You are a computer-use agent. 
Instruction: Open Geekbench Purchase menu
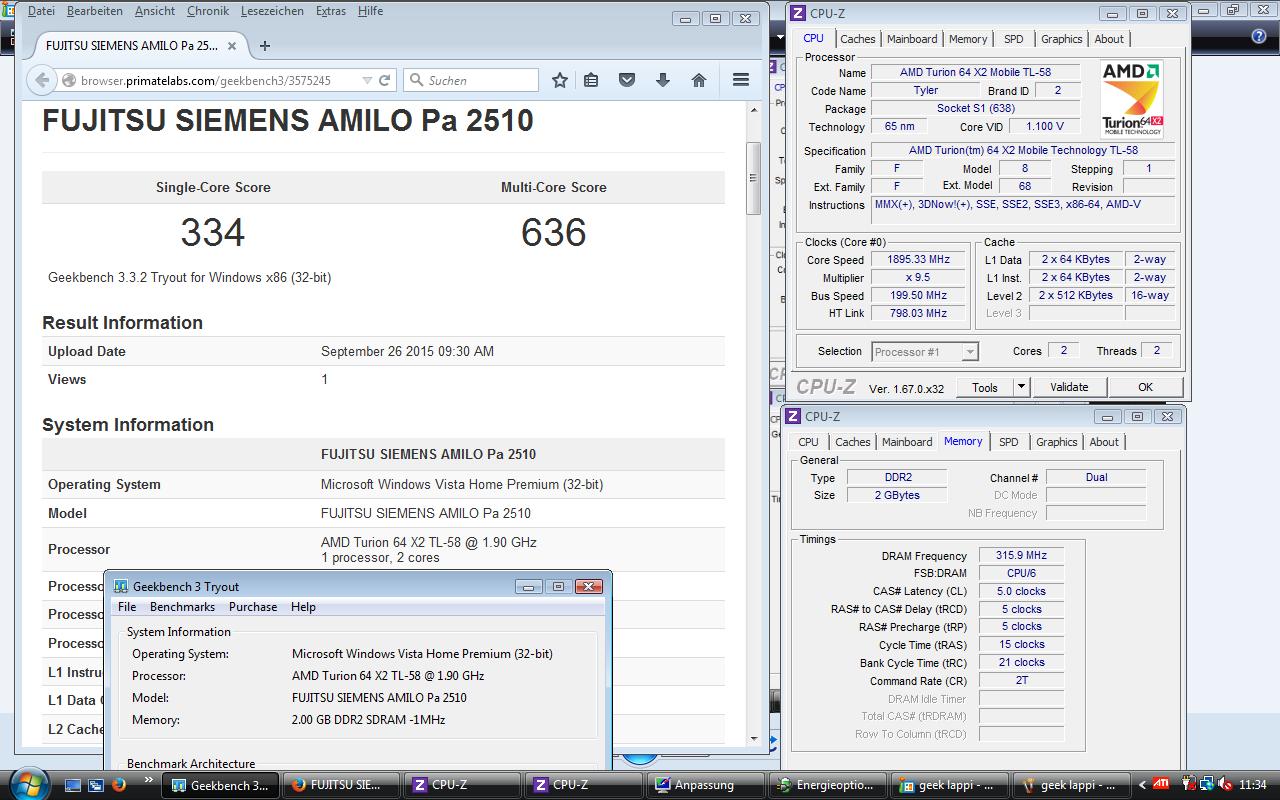[253, 607]
